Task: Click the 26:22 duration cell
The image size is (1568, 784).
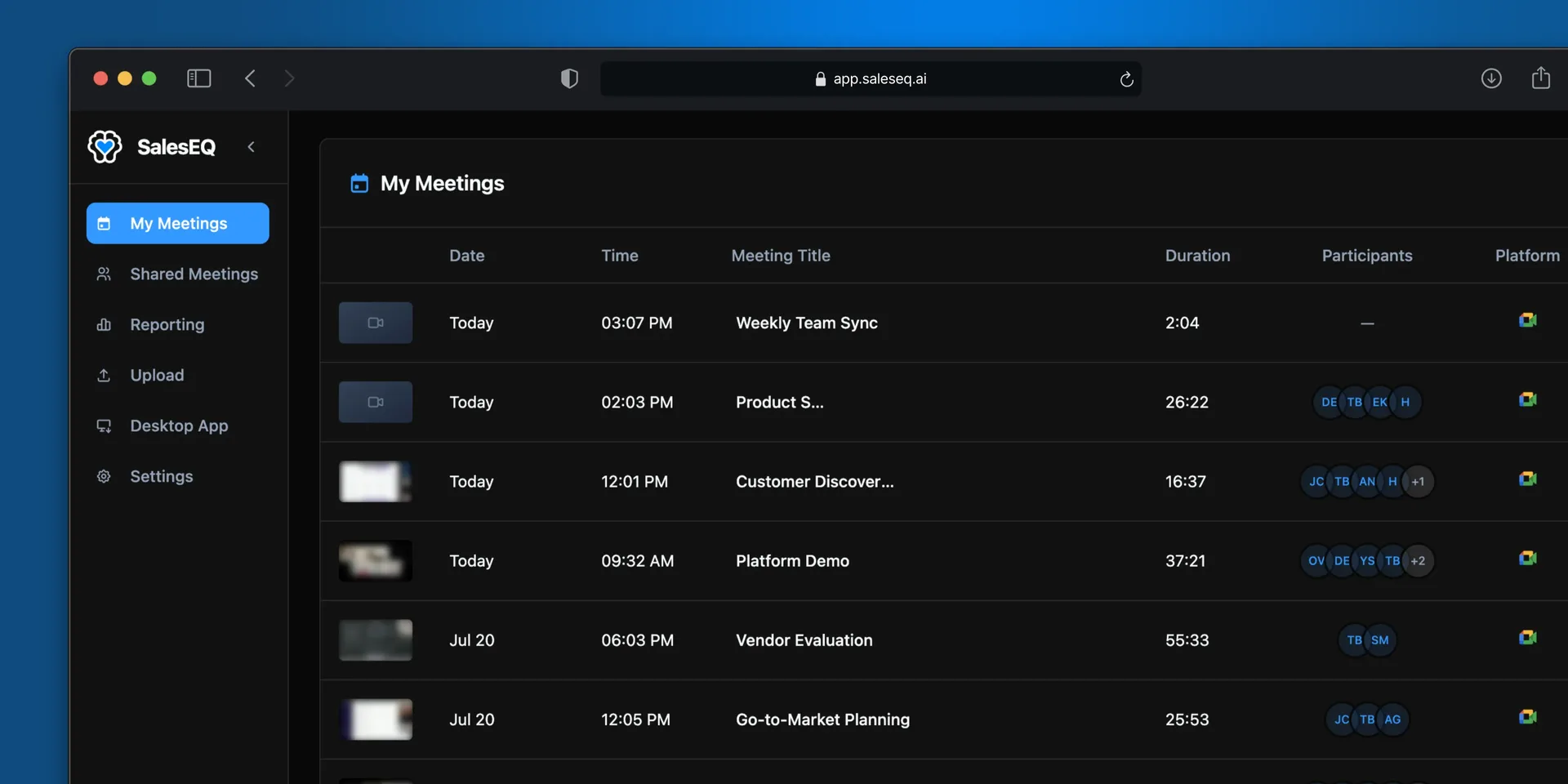Action: click(1187, 402)
